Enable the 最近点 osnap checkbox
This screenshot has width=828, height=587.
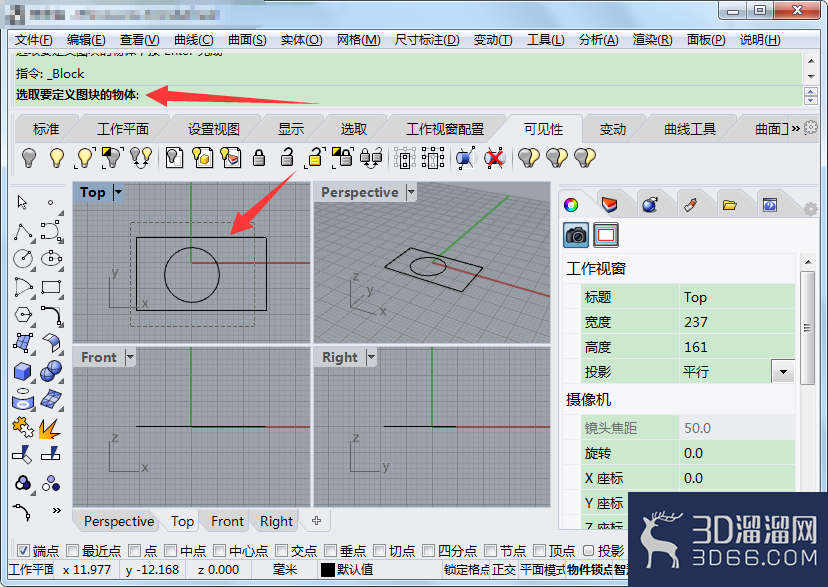pyautogui.click(x=72, y=551)
